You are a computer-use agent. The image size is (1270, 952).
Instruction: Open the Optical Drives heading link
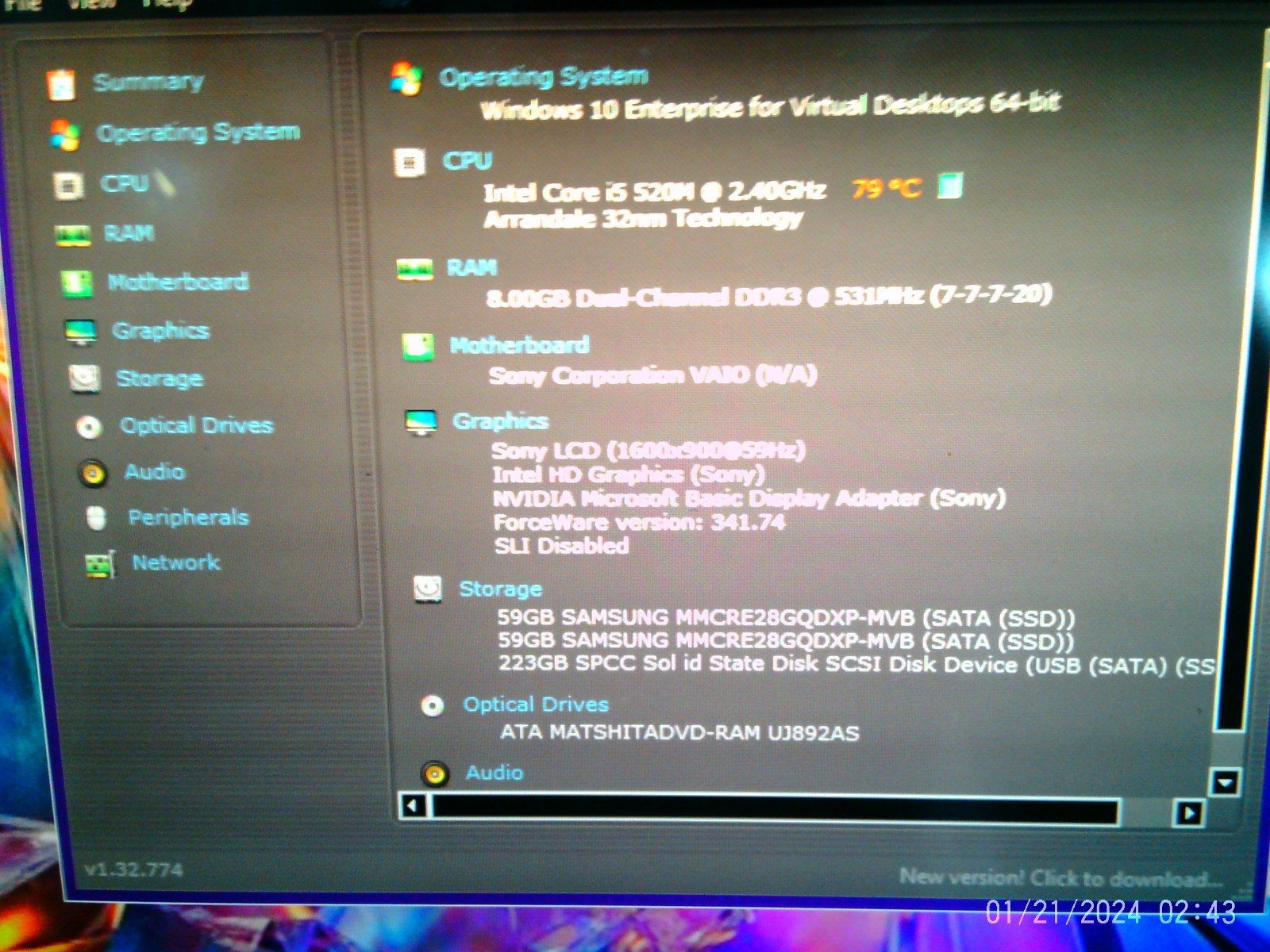click(x=537, y=704)
